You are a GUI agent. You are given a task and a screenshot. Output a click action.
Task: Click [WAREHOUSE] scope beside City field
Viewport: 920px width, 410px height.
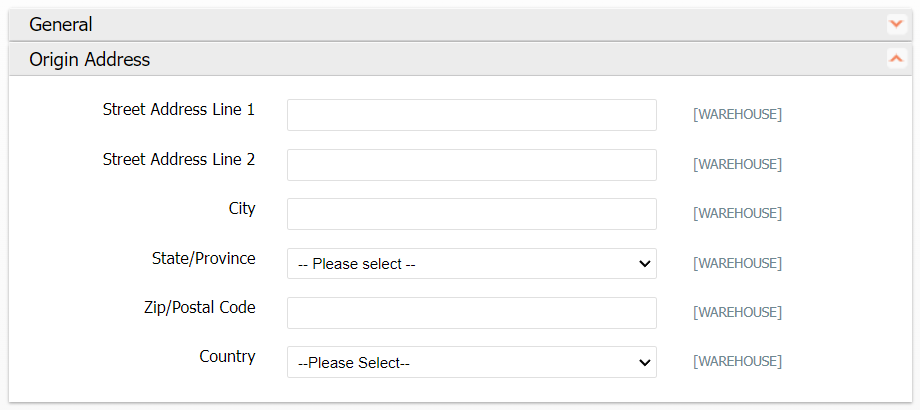737,214
